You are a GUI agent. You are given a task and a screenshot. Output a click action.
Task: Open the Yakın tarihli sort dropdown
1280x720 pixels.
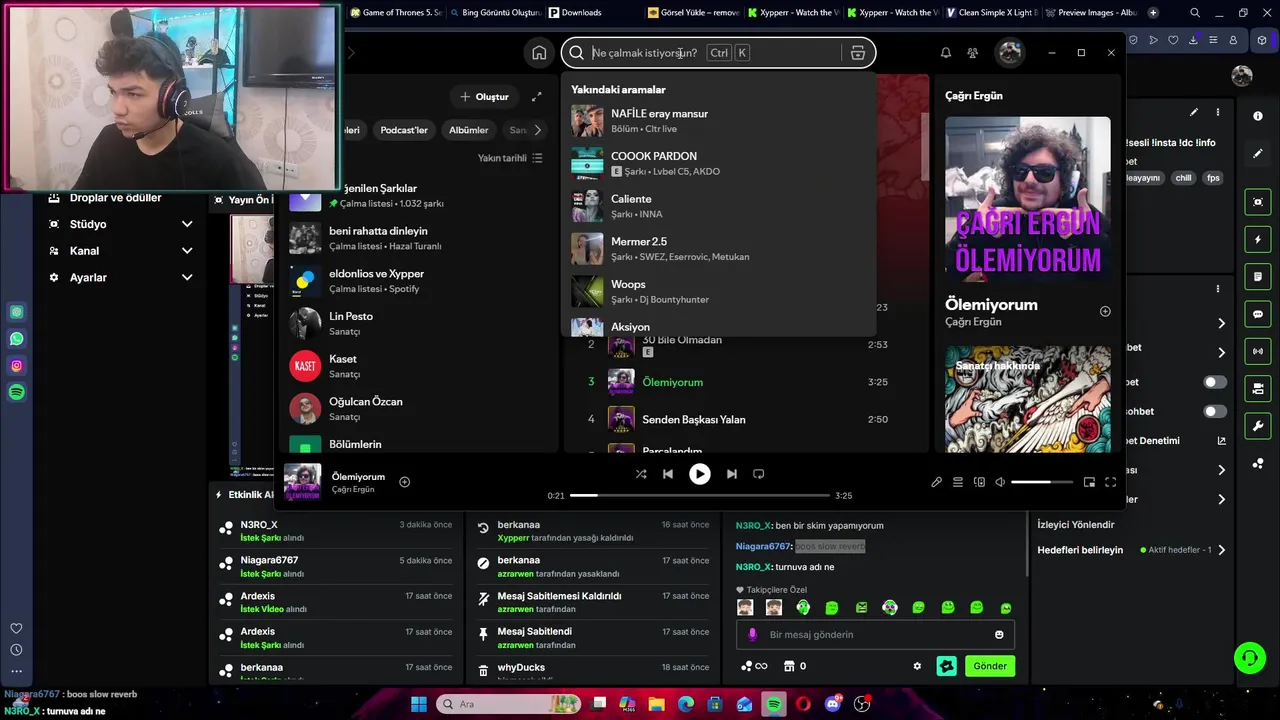[510, 158]
